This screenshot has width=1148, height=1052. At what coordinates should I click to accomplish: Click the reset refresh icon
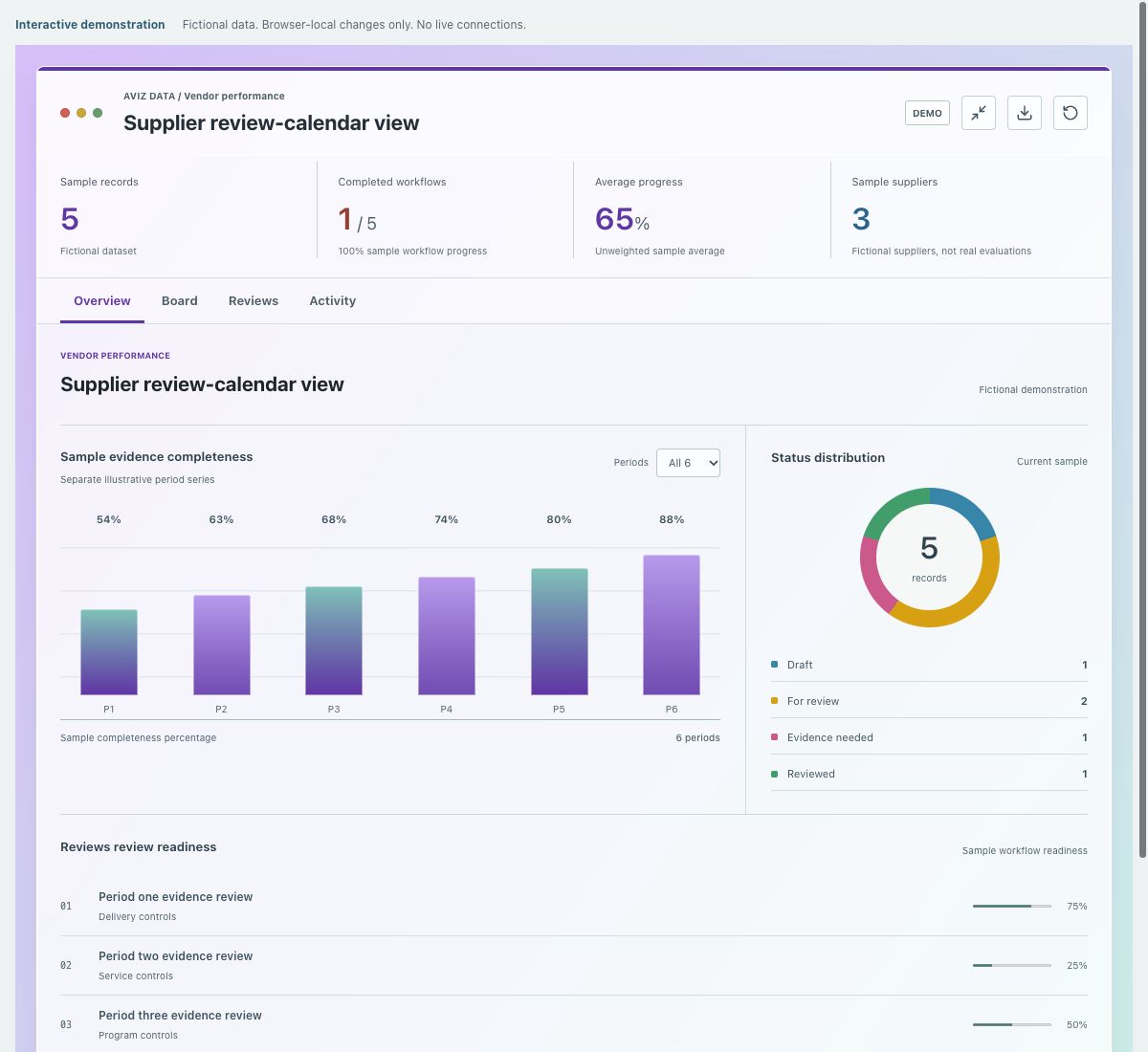click(1070, 113)
